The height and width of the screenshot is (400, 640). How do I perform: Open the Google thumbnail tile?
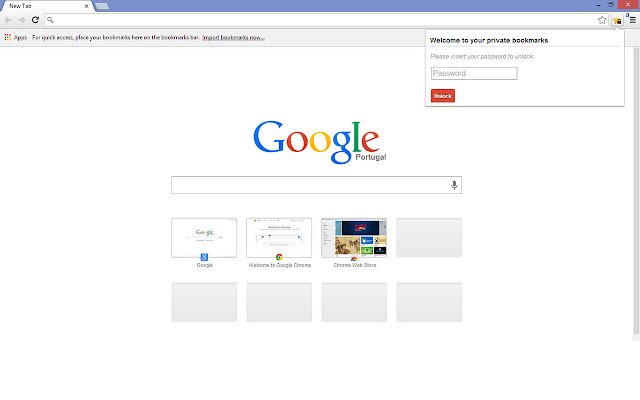[x=204, y=238]
